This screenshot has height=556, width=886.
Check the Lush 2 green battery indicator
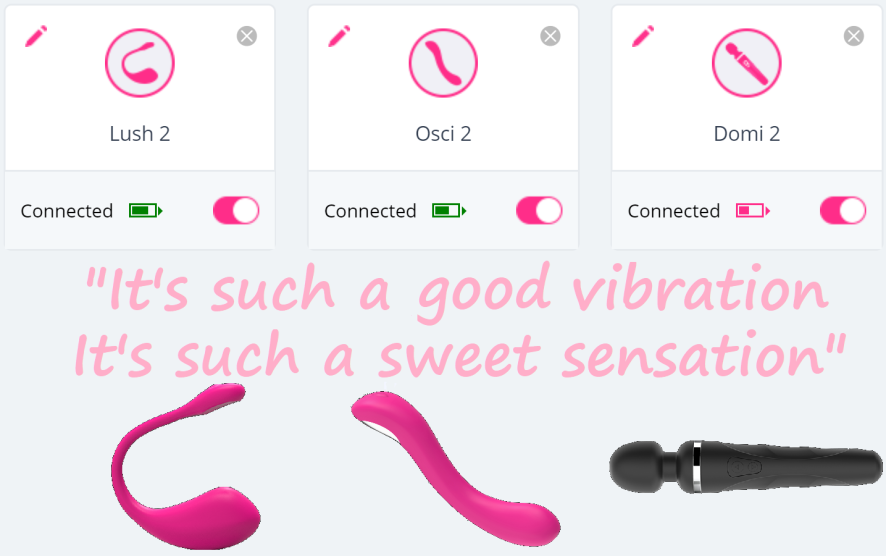coord(146,211)
